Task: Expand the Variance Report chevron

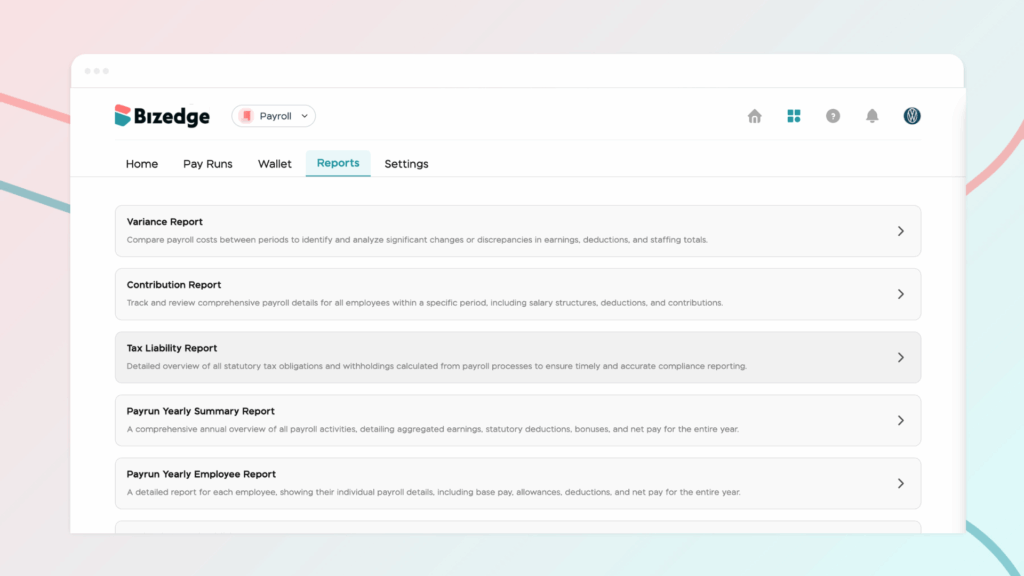Action: click(x=900, y=231)
